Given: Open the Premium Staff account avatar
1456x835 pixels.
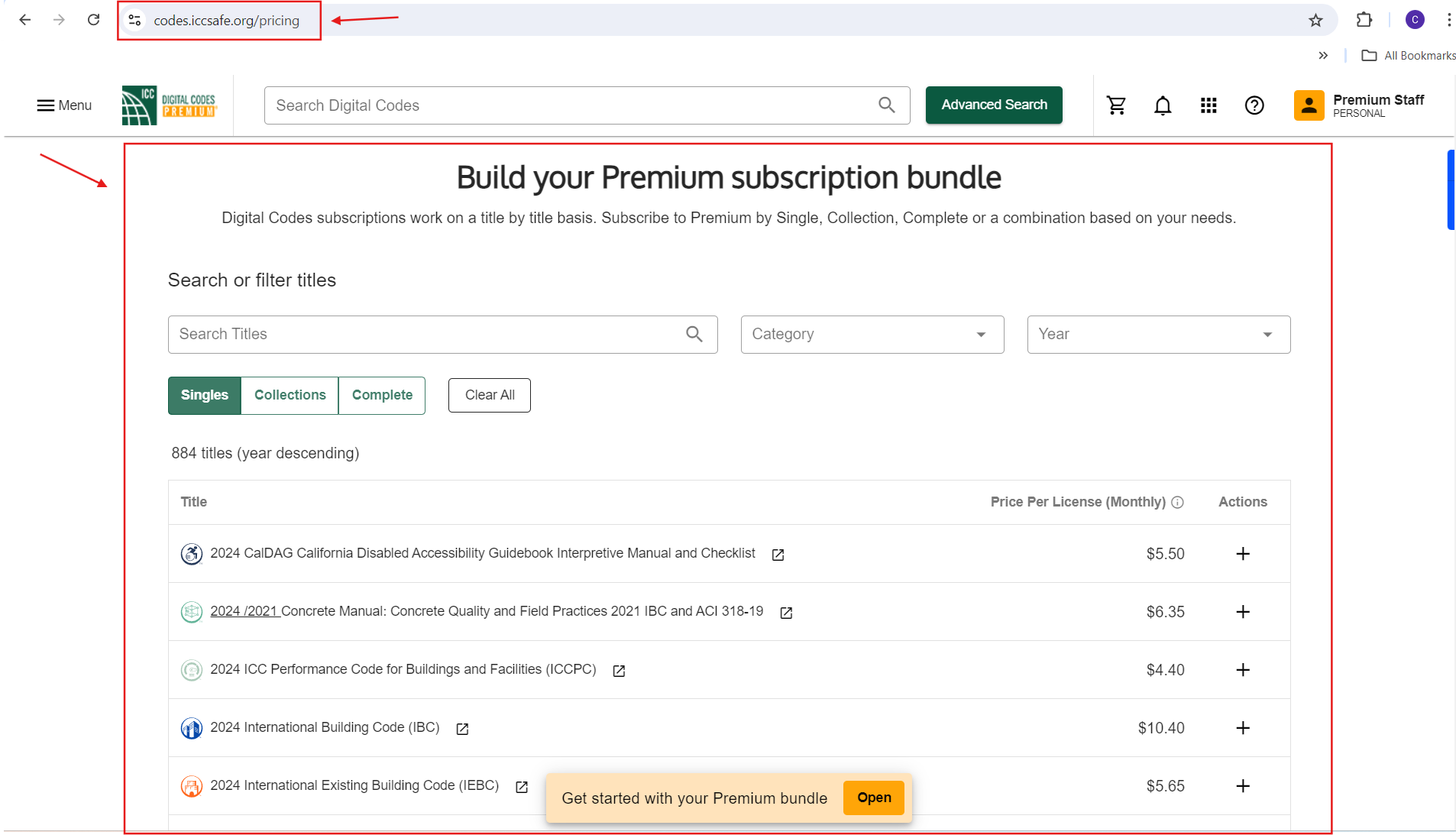Looking at the screenshot, I should [x=1309, y=105].
